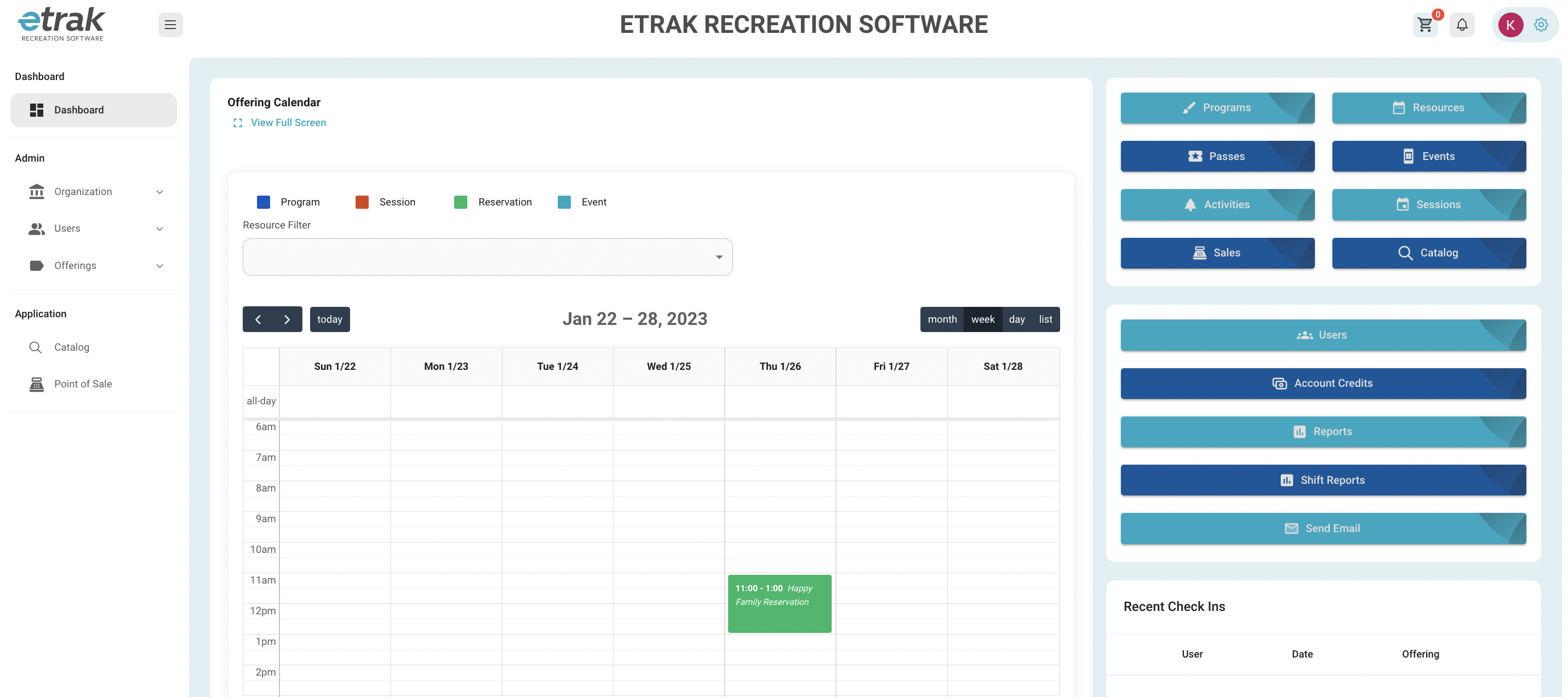The image size is (1568, 697).
Task: Click the money icon on Account Credits
Action: click(x=1279, y=384)
